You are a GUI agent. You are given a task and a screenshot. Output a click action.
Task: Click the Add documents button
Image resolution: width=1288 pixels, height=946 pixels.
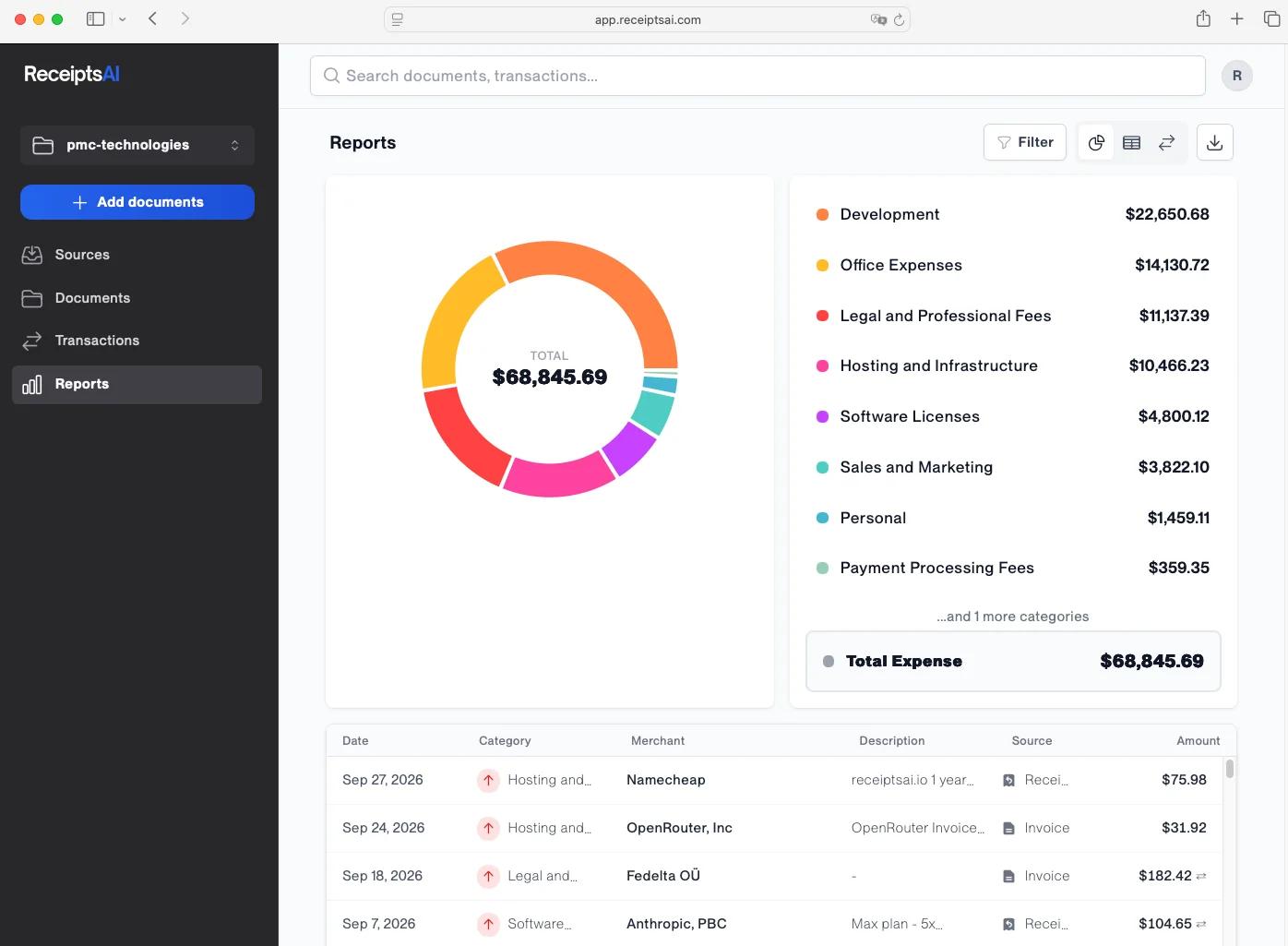137,202
